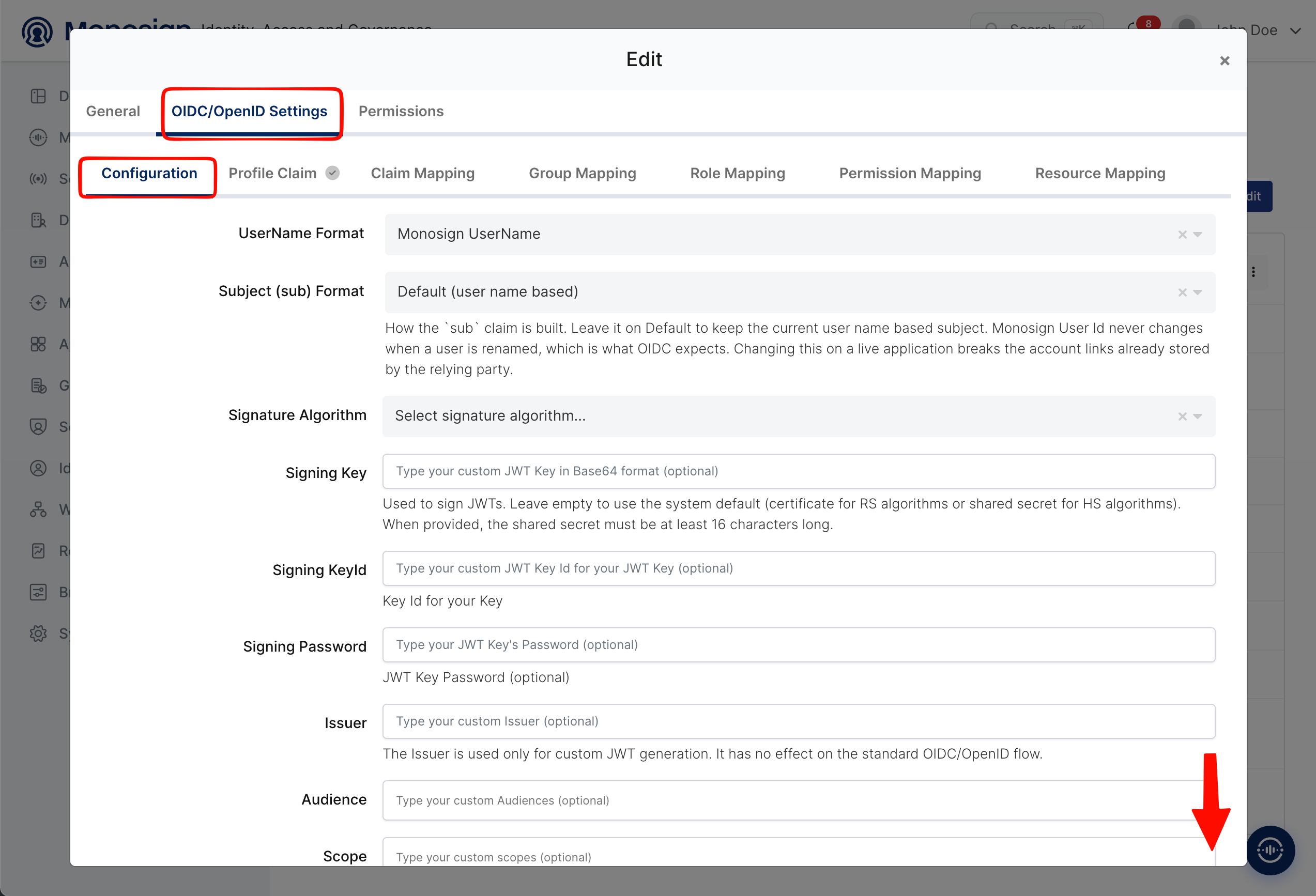This screenshot has height=896, width=1316.
Task: Click the checkmark icon beside Profile Claim
Action: [x=332, y=173]
